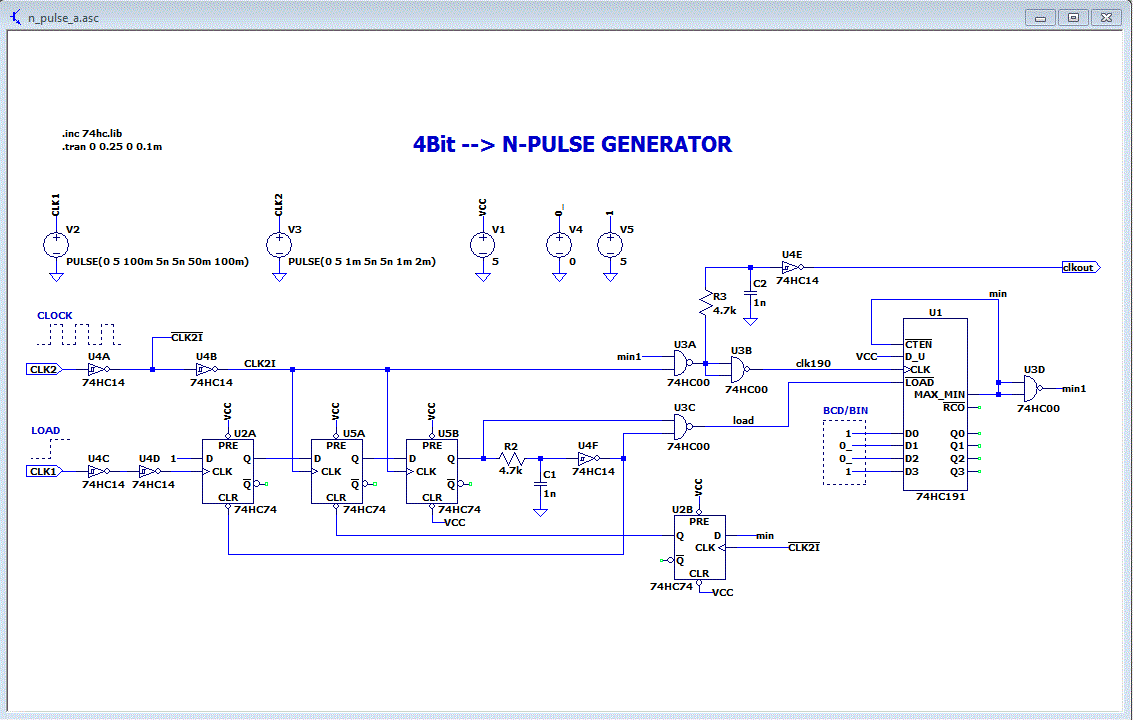Select the clkout output port flag
Viewport: 1133px width, 720px height.
point(1081,267)
